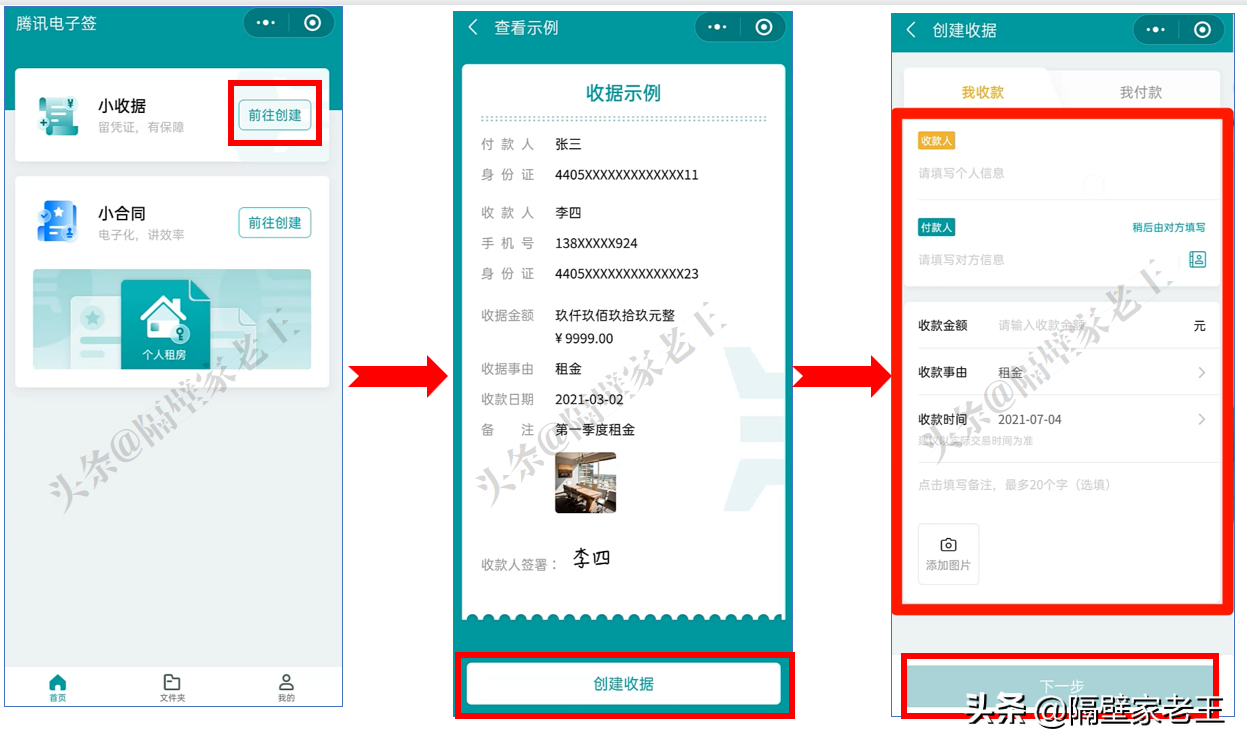Open the 收款时间 date picker chevron
1247x748 pixels.
click(1201, 419)
